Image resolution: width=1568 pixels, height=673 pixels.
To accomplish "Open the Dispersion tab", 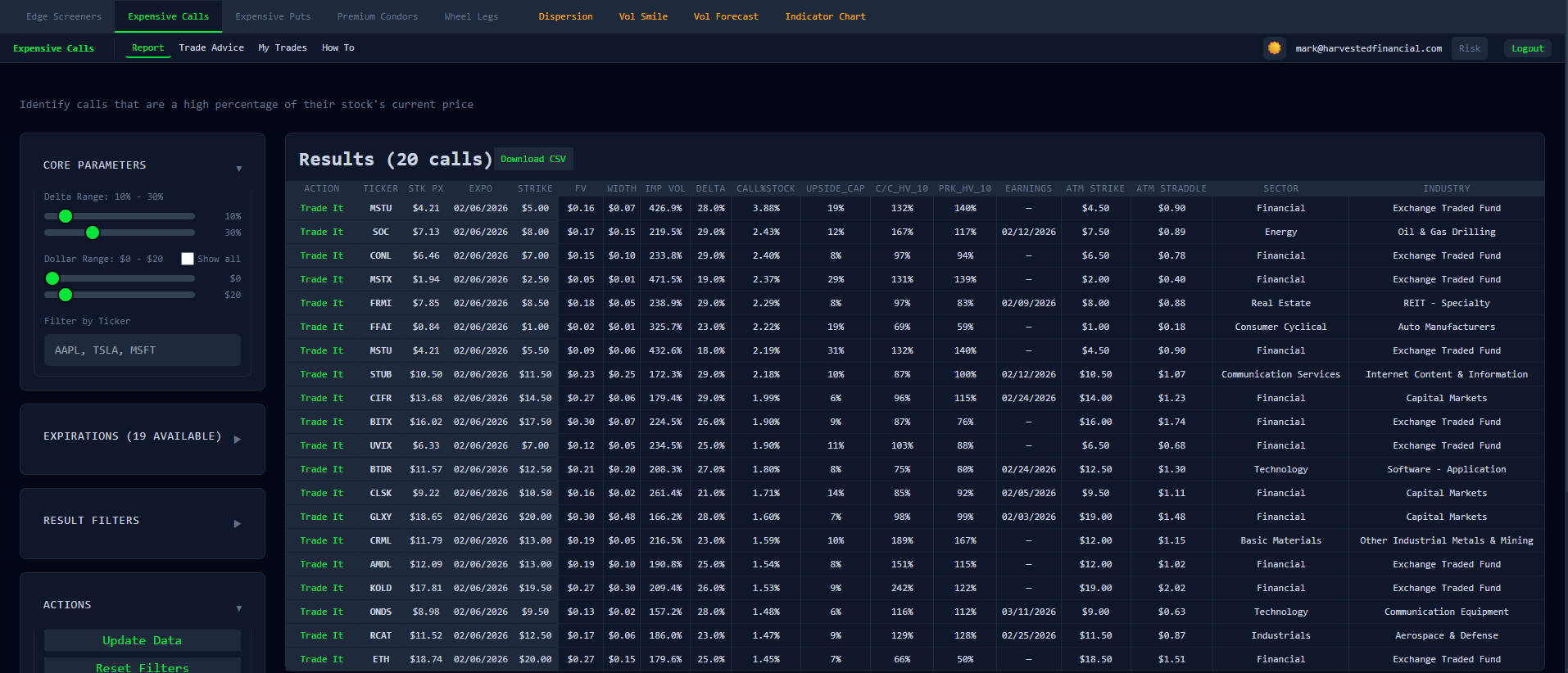I will click(565, 16).
